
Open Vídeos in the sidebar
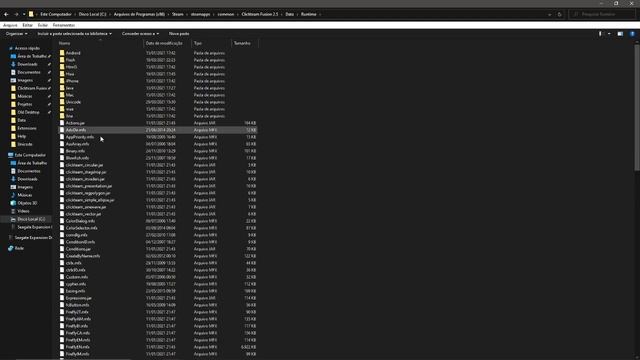pos(23,211)
